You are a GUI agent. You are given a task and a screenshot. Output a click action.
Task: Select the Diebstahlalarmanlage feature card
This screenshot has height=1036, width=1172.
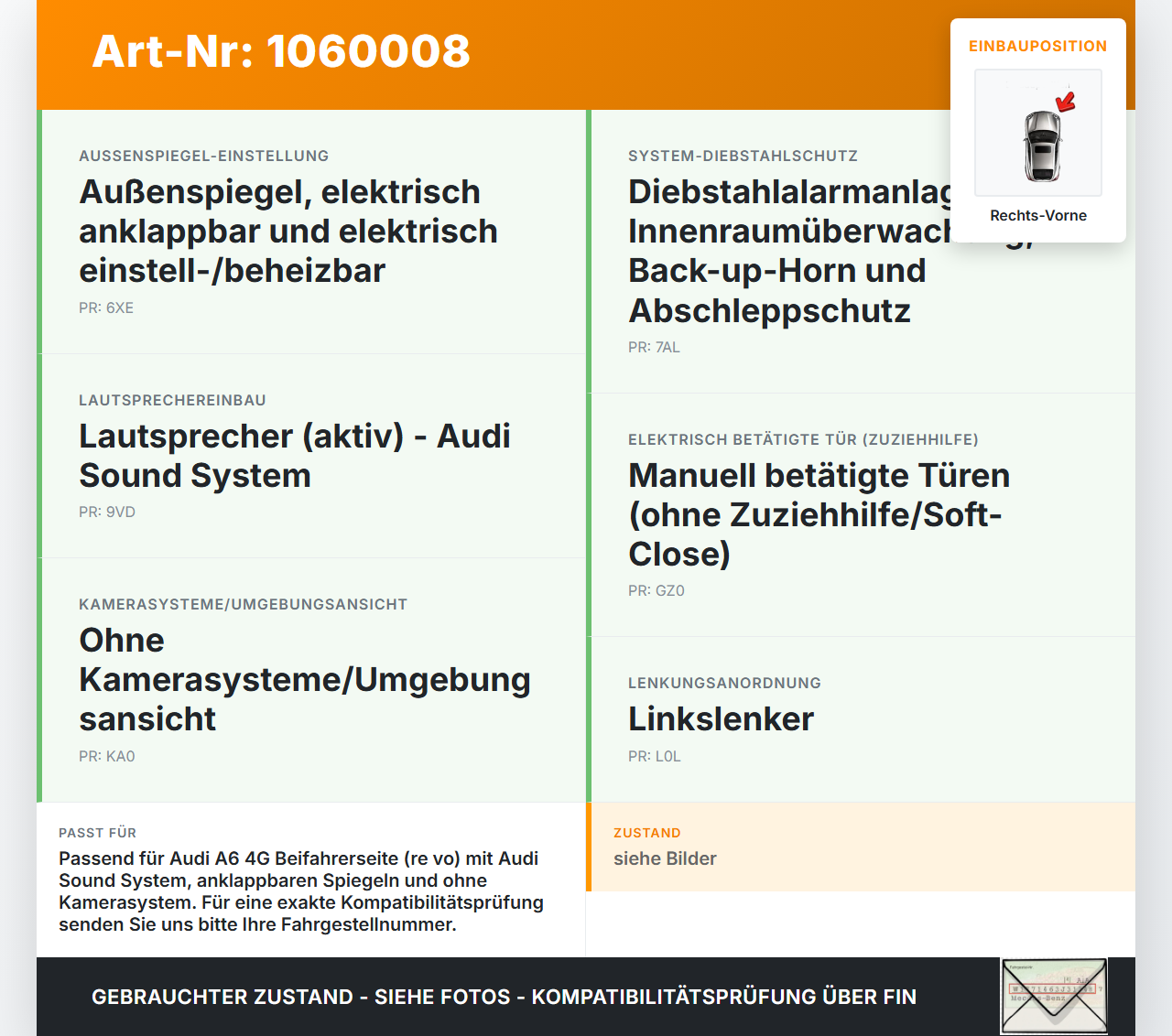coord(861,252)
